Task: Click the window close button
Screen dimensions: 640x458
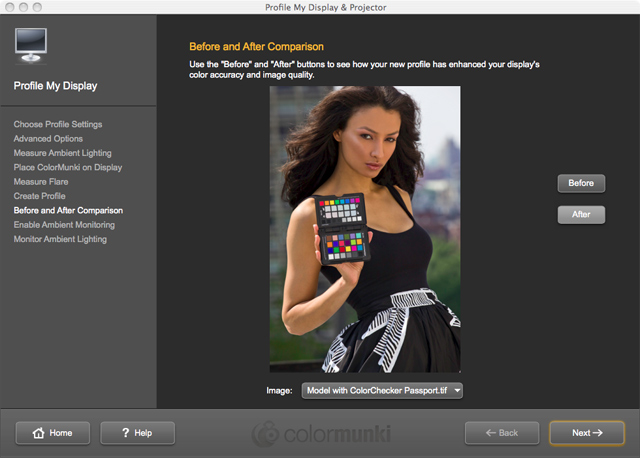Action: click(x=11, y=7)
